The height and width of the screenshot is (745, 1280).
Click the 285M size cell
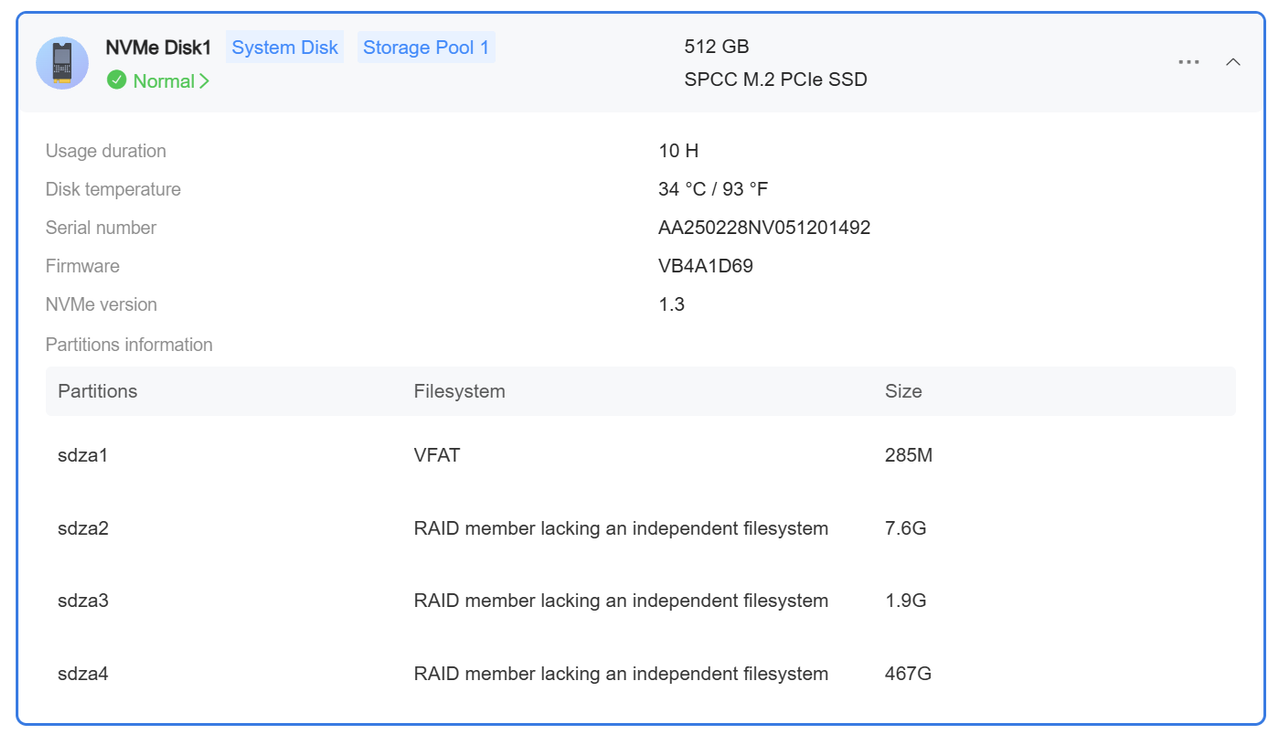point(909,455)
